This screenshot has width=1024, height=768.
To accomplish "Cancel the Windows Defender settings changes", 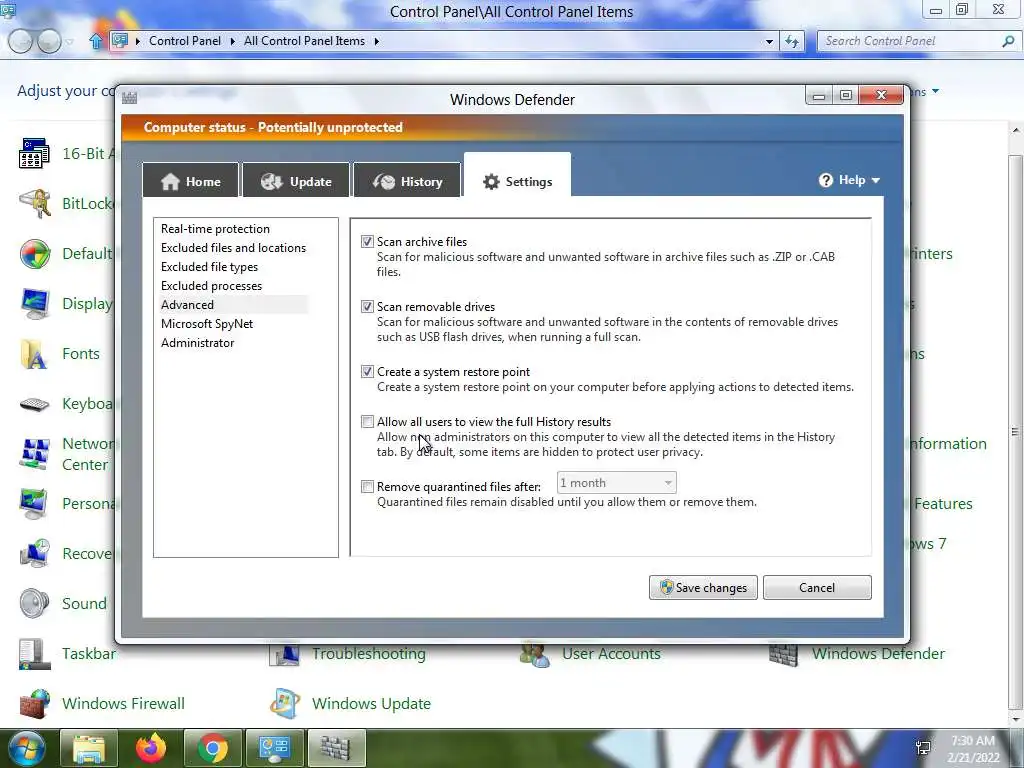I will [x=817, y=587].
